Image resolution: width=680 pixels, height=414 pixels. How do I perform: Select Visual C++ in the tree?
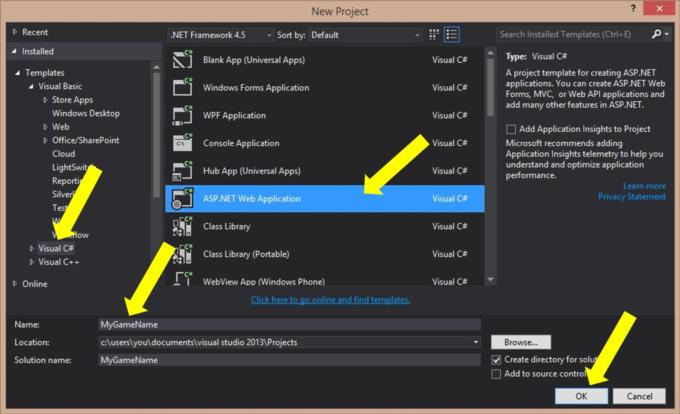tap(59, 262)
